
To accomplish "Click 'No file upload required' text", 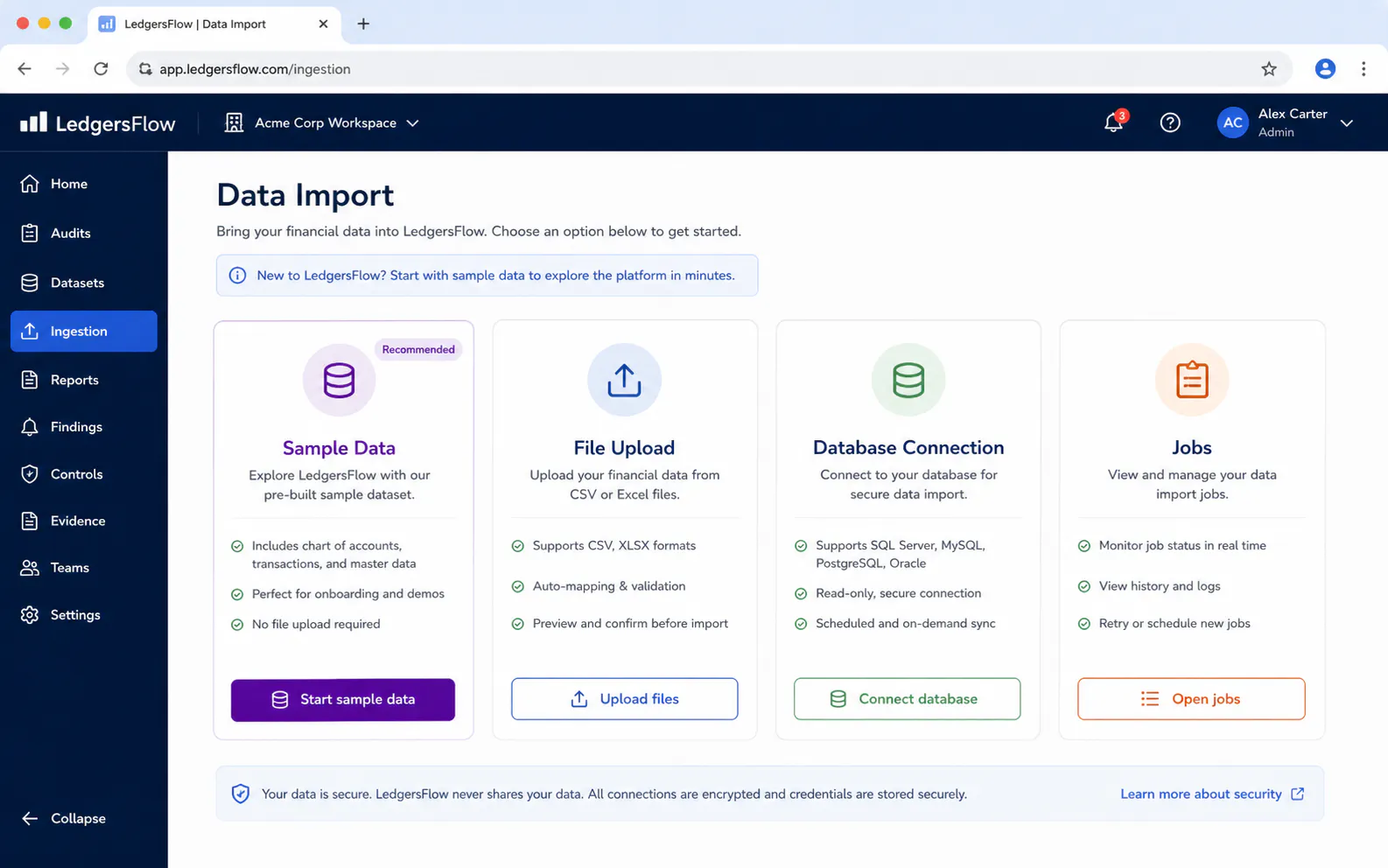I will [316, 624].
